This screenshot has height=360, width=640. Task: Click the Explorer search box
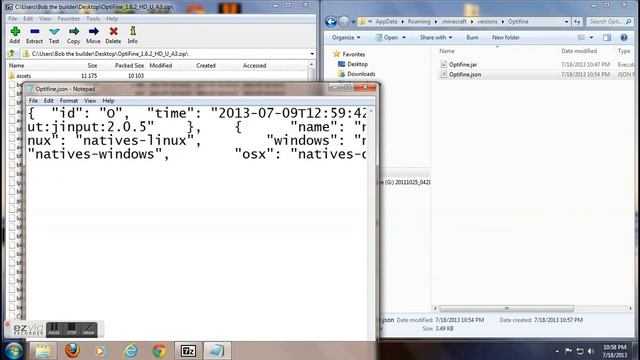pyautogui.click(x=610, y=22)
